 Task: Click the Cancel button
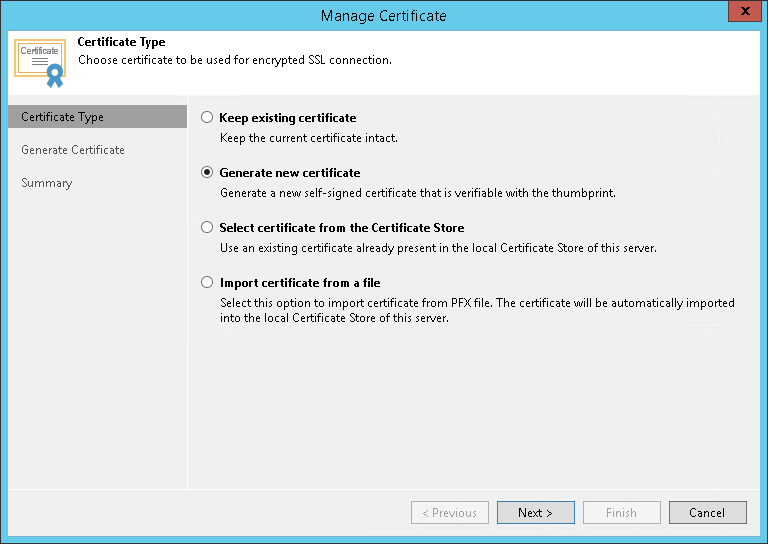click(x=707, y=513)
